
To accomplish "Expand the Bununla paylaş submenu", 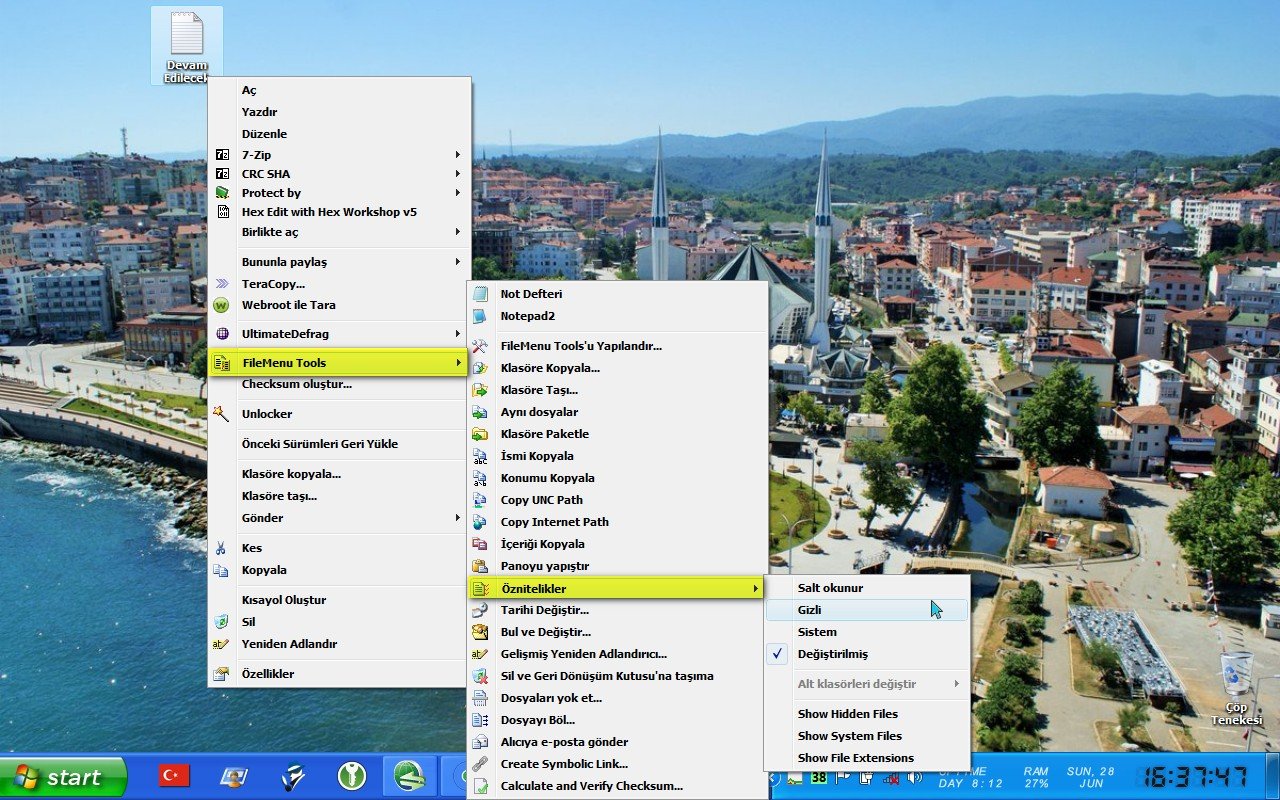I will pyautogui.click(x=339, y=262).
